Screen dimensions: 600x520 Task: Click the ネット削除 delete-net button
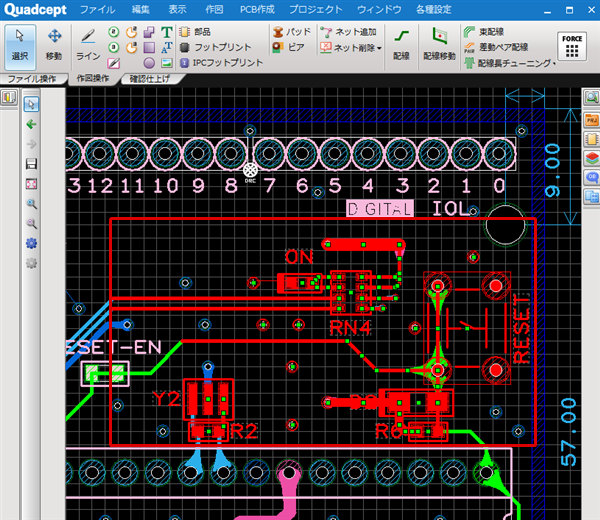coord(347,47)
